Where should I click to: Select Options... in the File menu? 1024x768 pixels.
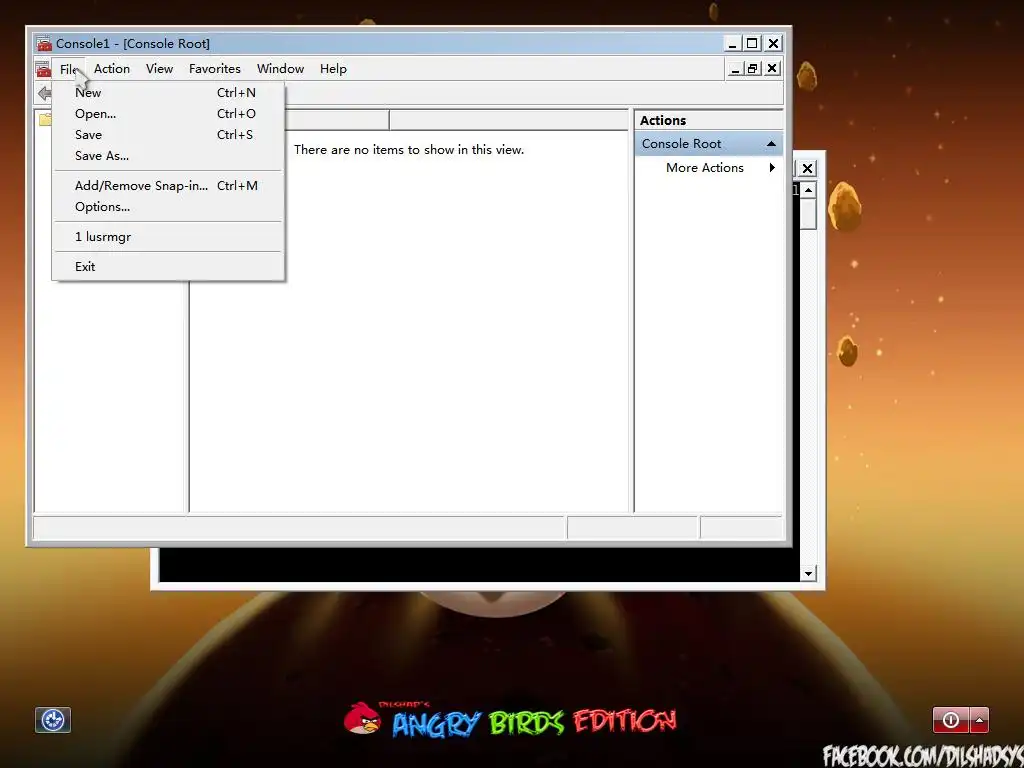coord(168,206)
